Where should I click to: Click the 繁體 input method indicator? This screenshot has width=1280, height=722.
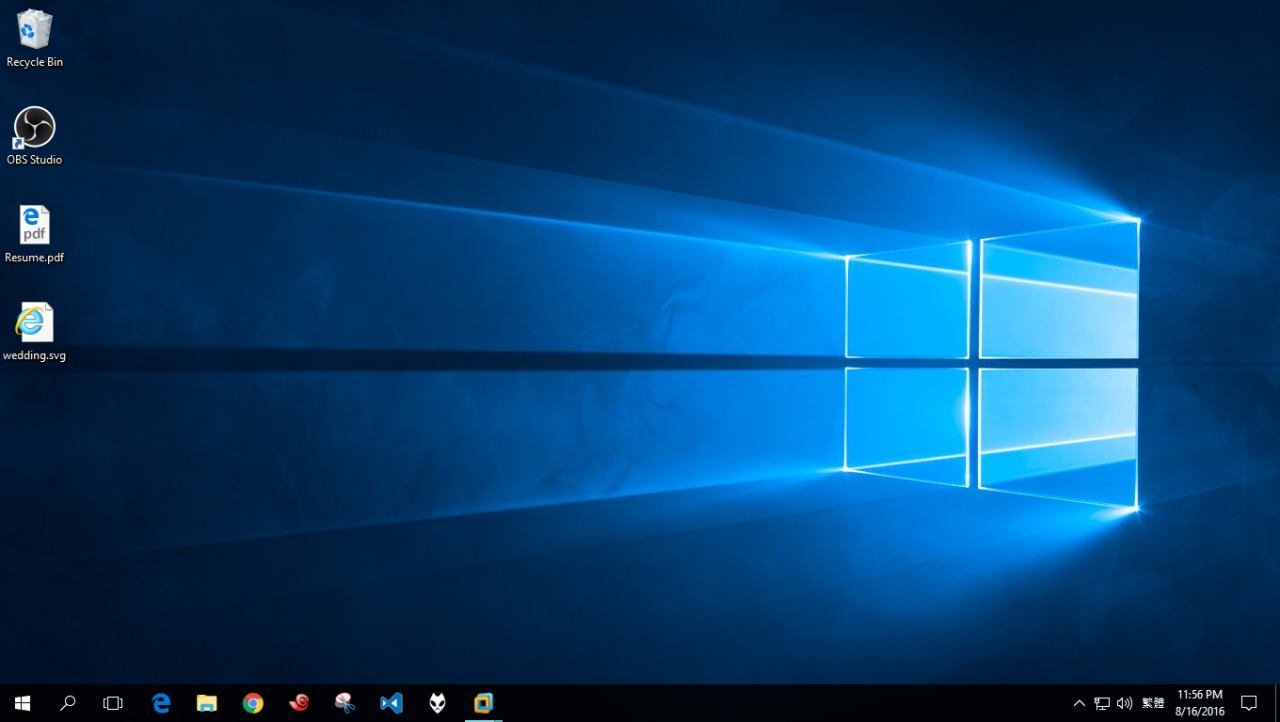[1153, 703]
